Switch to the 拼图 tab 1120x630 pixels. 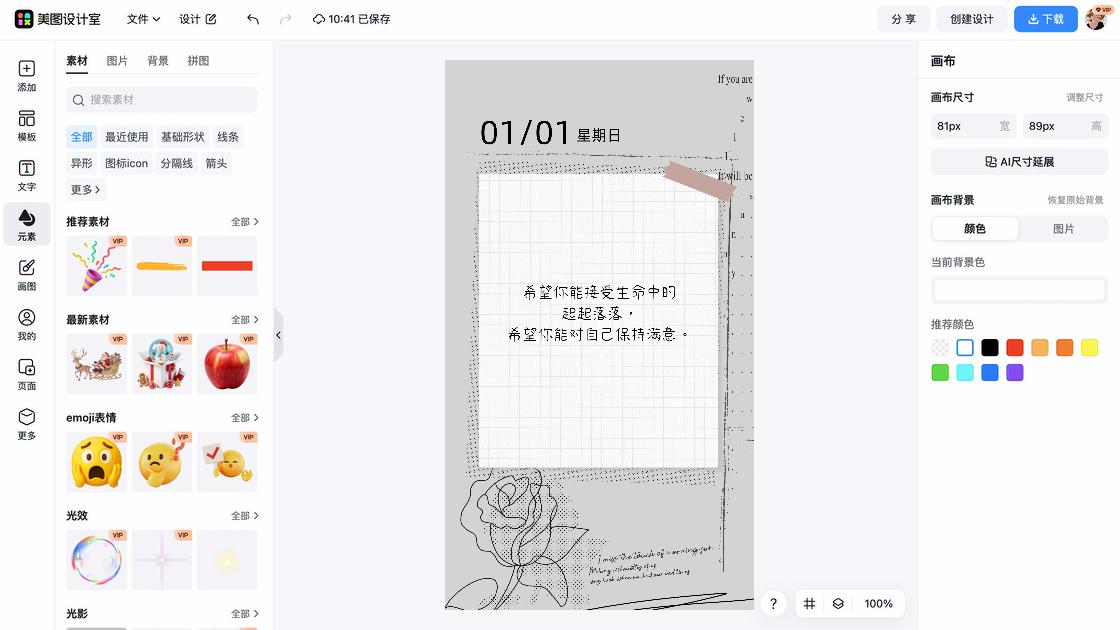coord(199,61)
